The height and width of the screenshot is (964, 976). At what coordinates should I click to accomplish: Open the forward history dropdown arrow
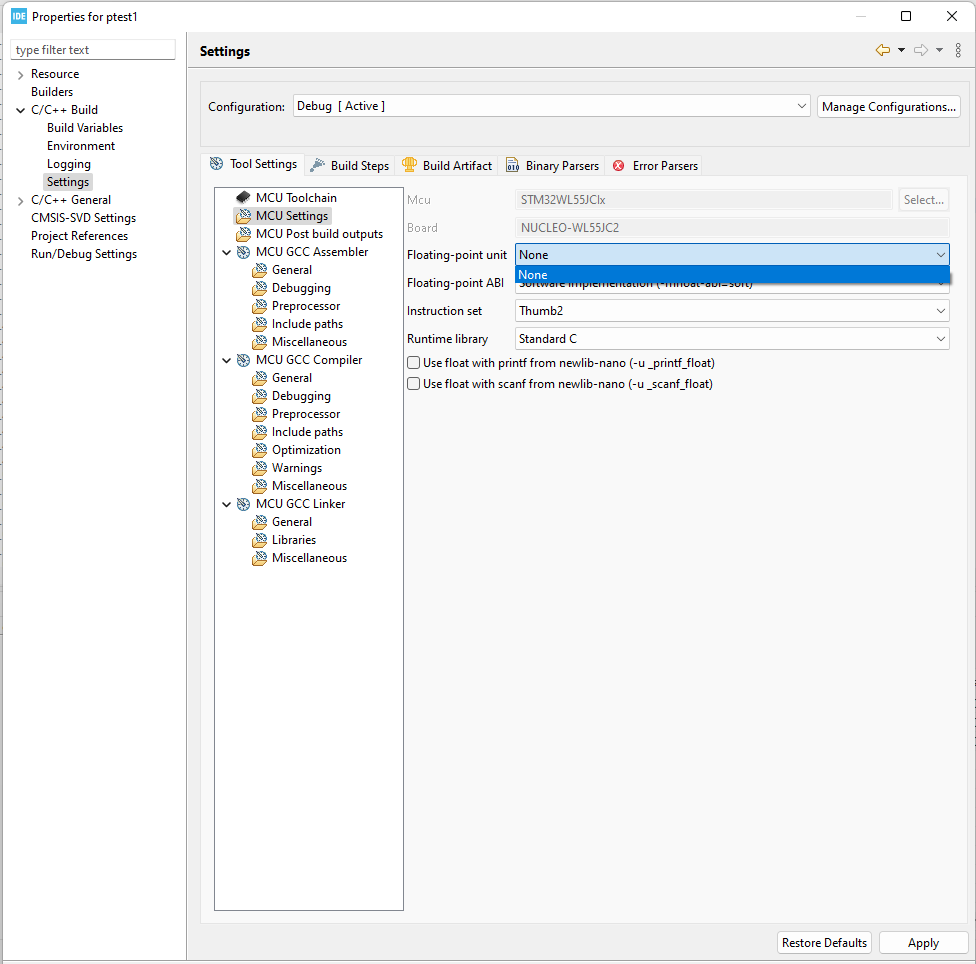coord(939,50)
